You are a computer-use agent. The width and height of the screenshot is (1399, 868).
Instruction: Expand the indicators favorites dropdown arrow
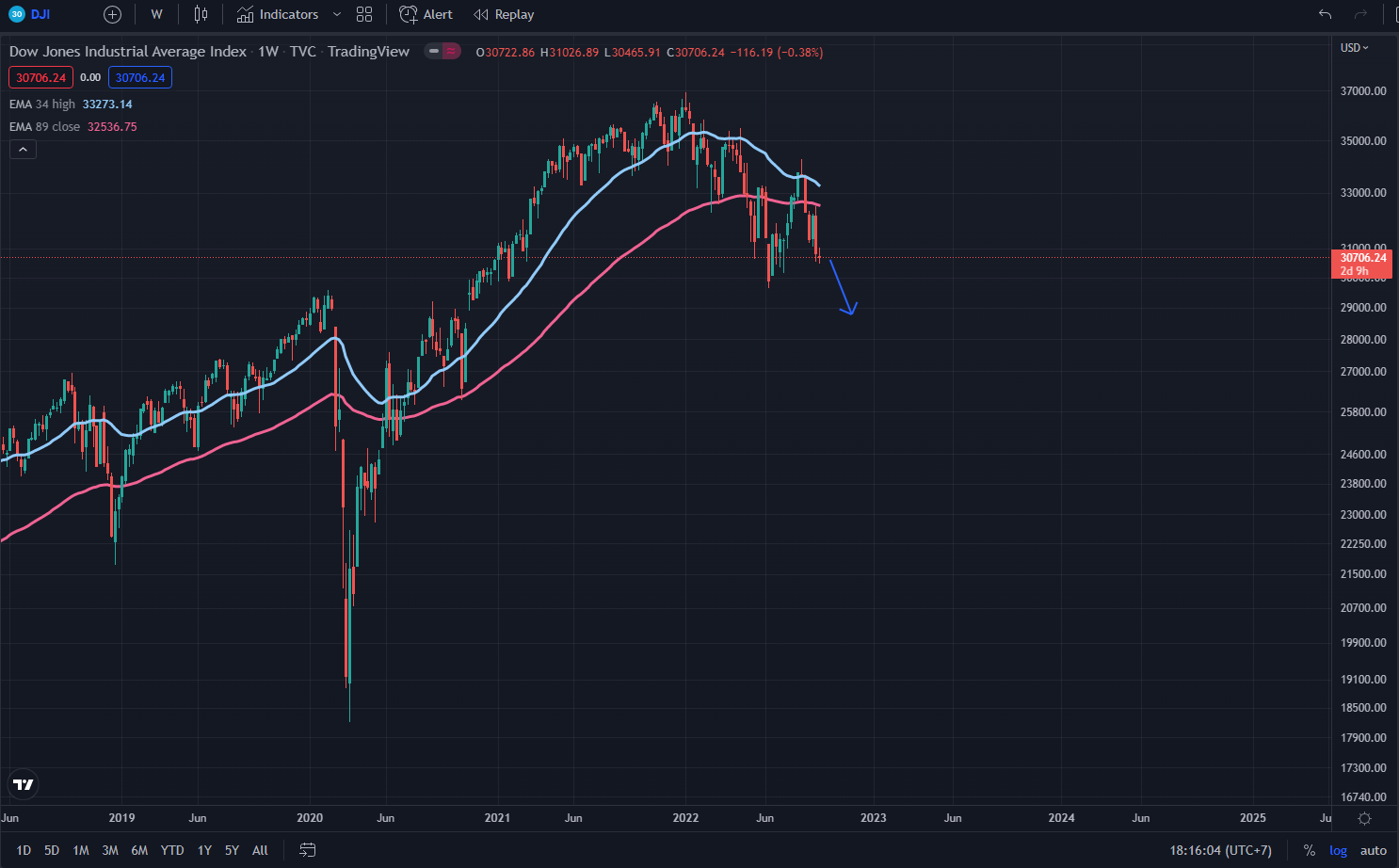[x=337, y=14]
